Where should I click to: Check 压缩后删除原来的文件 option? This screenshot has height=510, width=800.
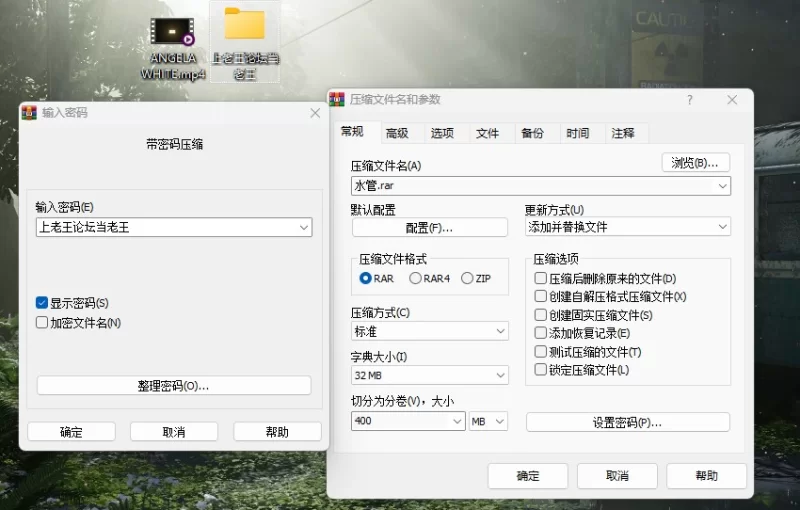click(x=541, y=279)
